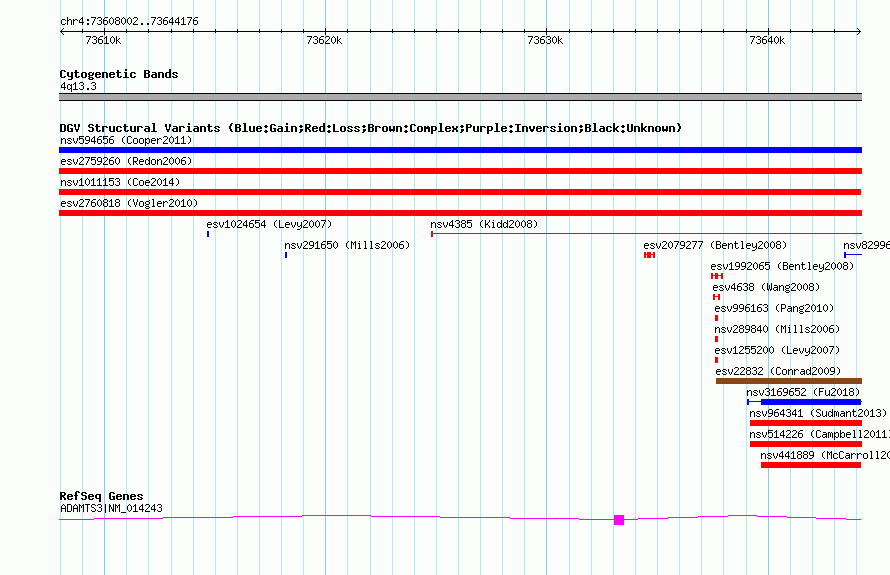Click the 73620k ruler tick label

(324, 40)
